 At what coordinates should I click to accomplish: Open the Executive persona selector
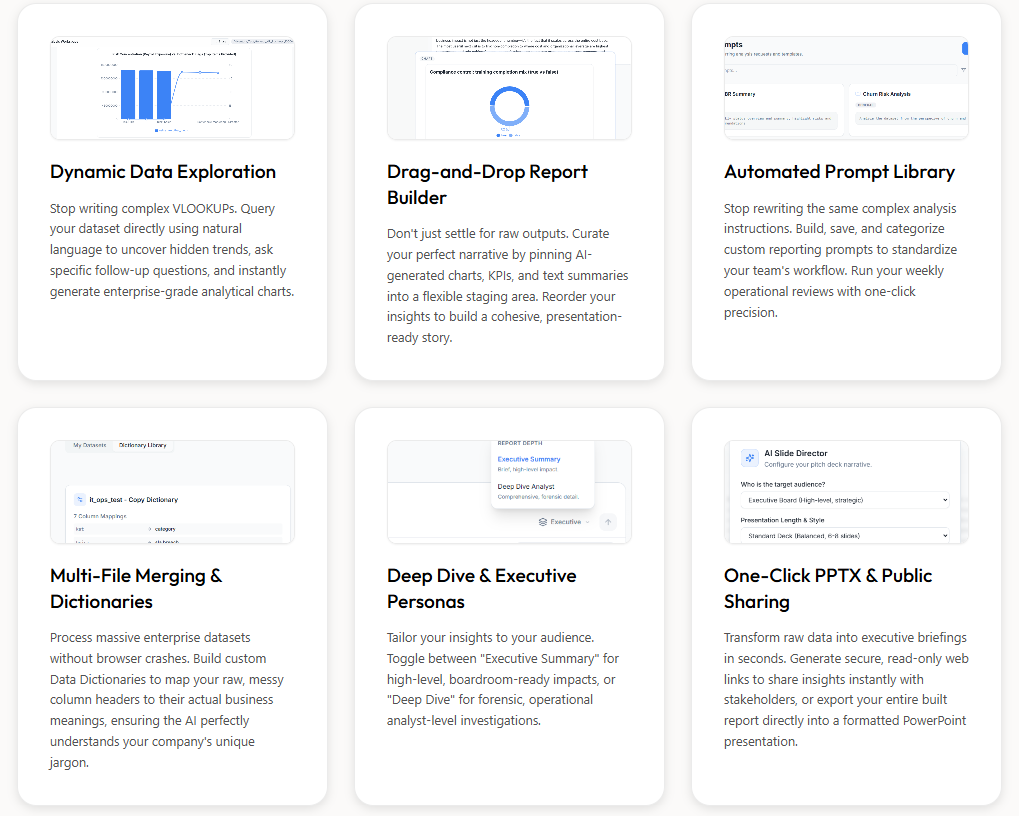[x=564, y=522]
